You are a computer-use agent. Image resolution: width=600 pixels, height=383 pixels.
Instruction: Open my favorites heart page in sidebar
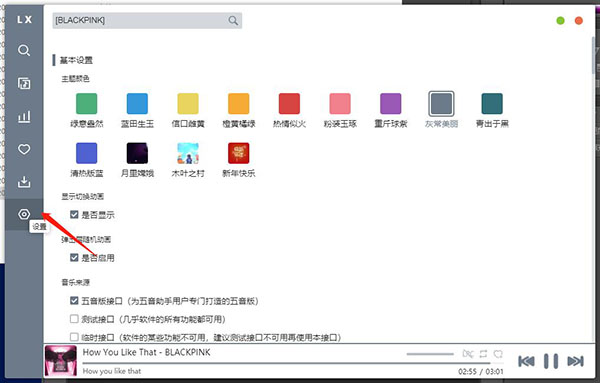pyautogui.click(x=24, y=149)
